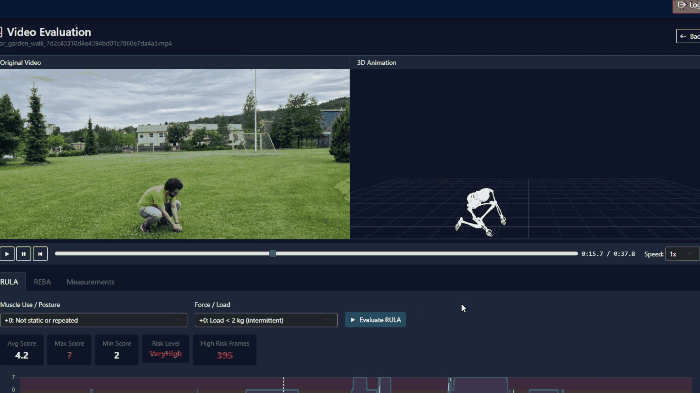Viewport: 700px width, 393px height.
Task: Click the dashed current-time marker on score chart
Action: pyautogui.click(x=283, y=385)
